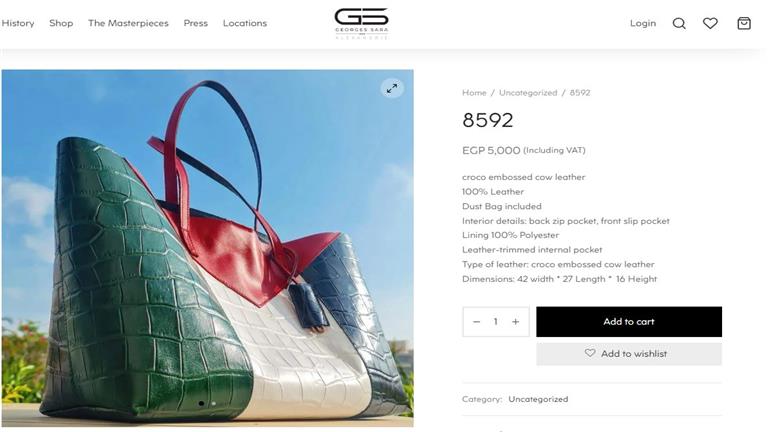Viewport: 768px width, 432px height.
Task: Open Uncategorized category link near bottom
Action: click(x=538, y=399)
